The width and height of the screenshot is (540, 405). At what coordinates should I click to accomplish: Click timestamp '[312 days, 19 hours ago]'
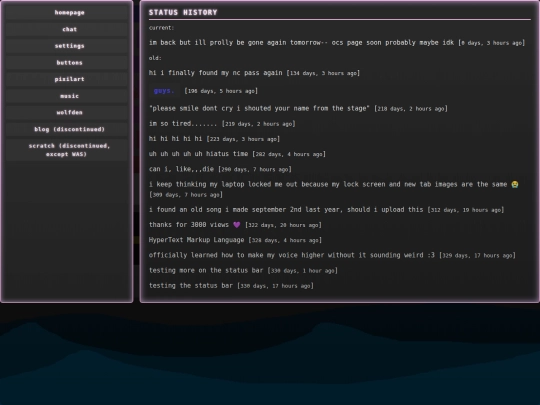466,210
